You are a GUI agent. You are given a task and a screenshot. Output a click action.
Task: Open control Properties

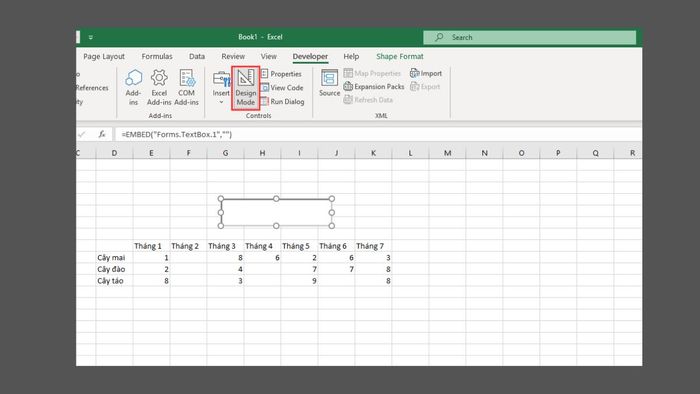(x=281, y=74)
